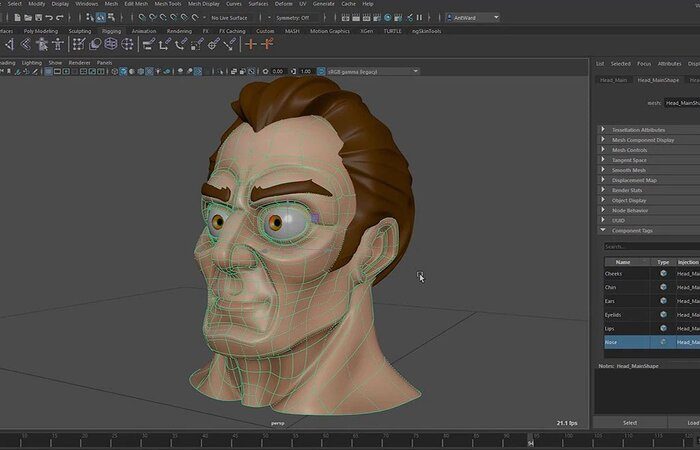Toggle color management sRGB icon in viewport
Viewport: 700px width, 450px height.
(321, 71)
